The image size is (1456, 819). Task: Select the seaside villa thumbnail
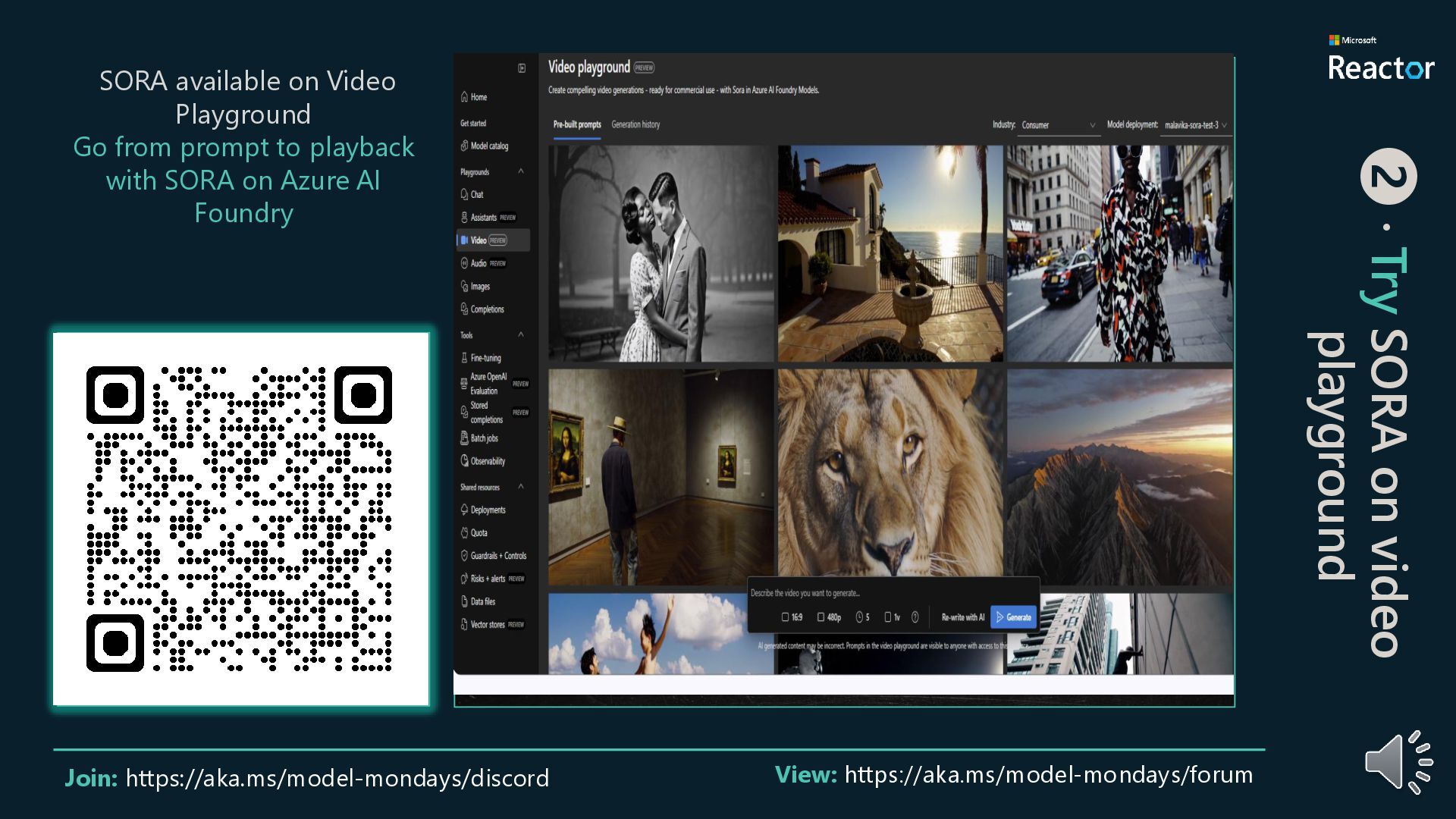click(890, 253)
